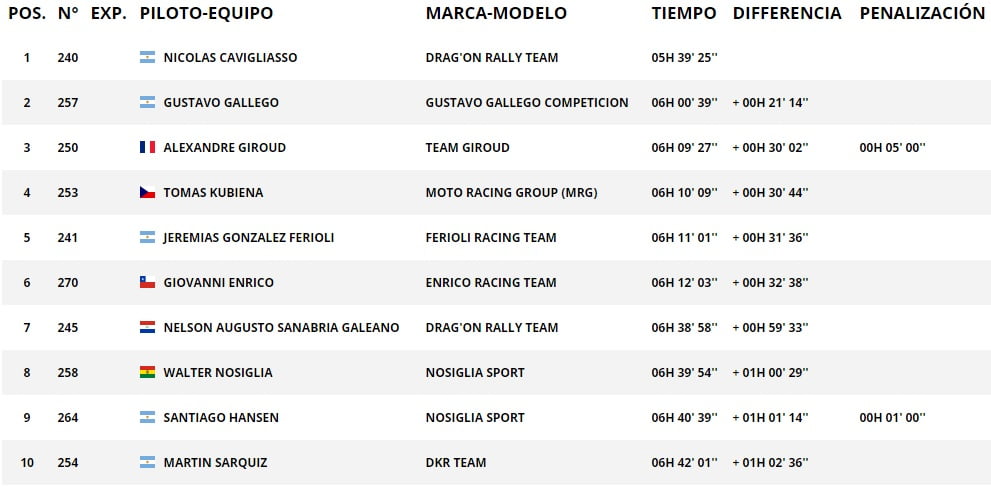Click the Paraguay flag beside Nelson Augusto Sanabria
The height and width of the screenshot is (487, 991).
click(x=147, y=327)
